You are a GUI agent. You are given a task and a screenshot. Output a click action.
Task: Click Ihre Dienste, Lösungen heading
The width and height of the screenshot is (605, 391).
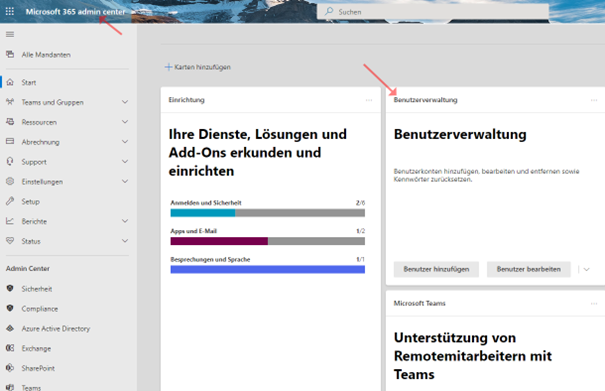257,152
